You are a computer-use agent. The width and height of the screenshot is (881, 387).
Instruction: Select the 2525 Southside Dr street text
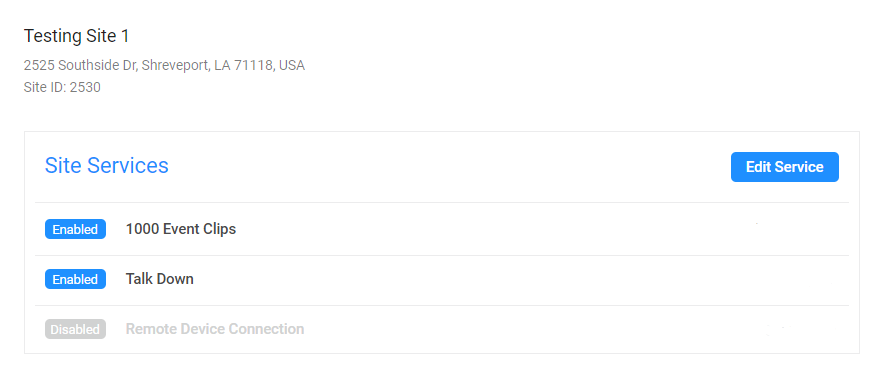(x=80, y=66)
